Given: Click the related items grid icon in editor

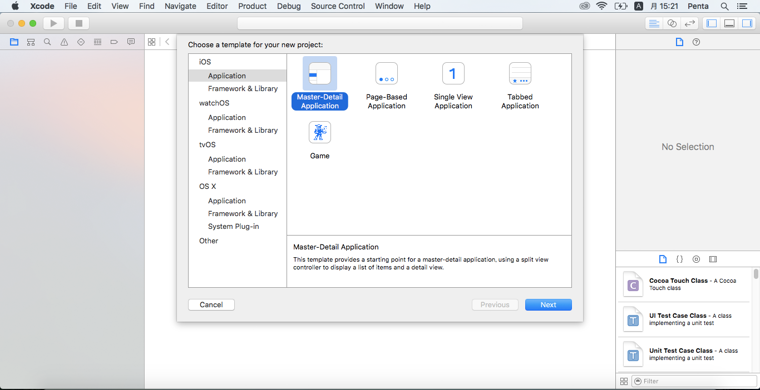Looking at the screenshot, I should tap(152, 42).
